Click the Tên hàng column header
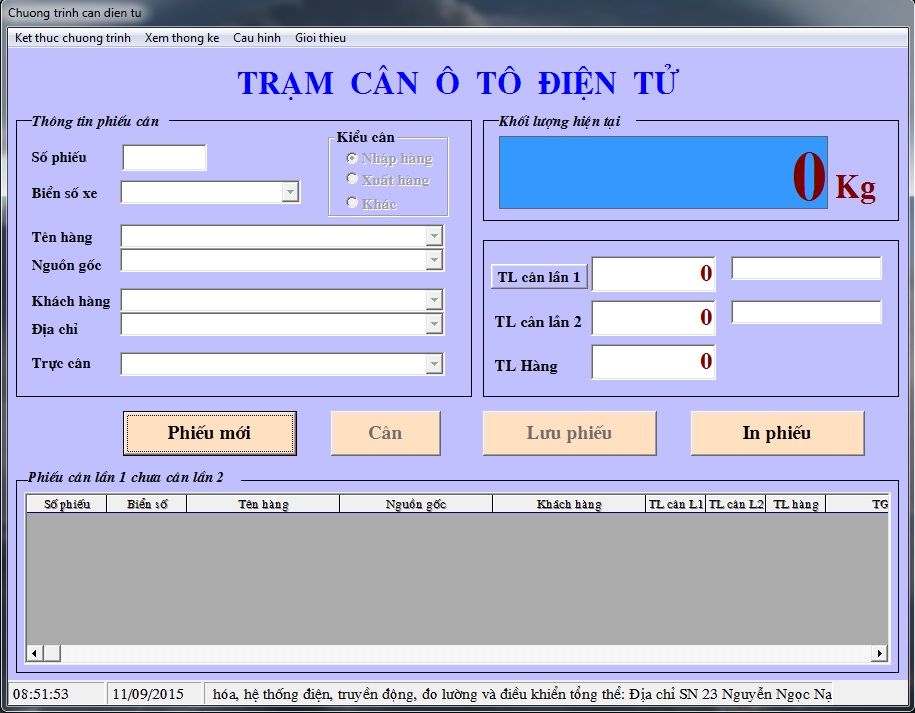 click(x=263, y=504)
